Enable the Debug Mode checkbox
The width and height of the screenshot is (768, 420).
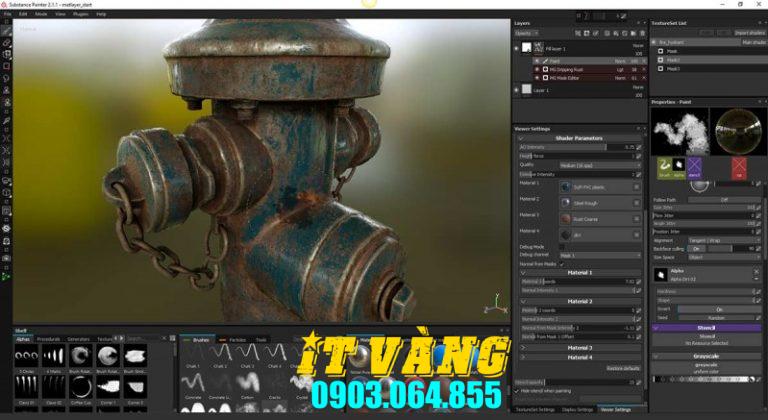pos(562,247)
